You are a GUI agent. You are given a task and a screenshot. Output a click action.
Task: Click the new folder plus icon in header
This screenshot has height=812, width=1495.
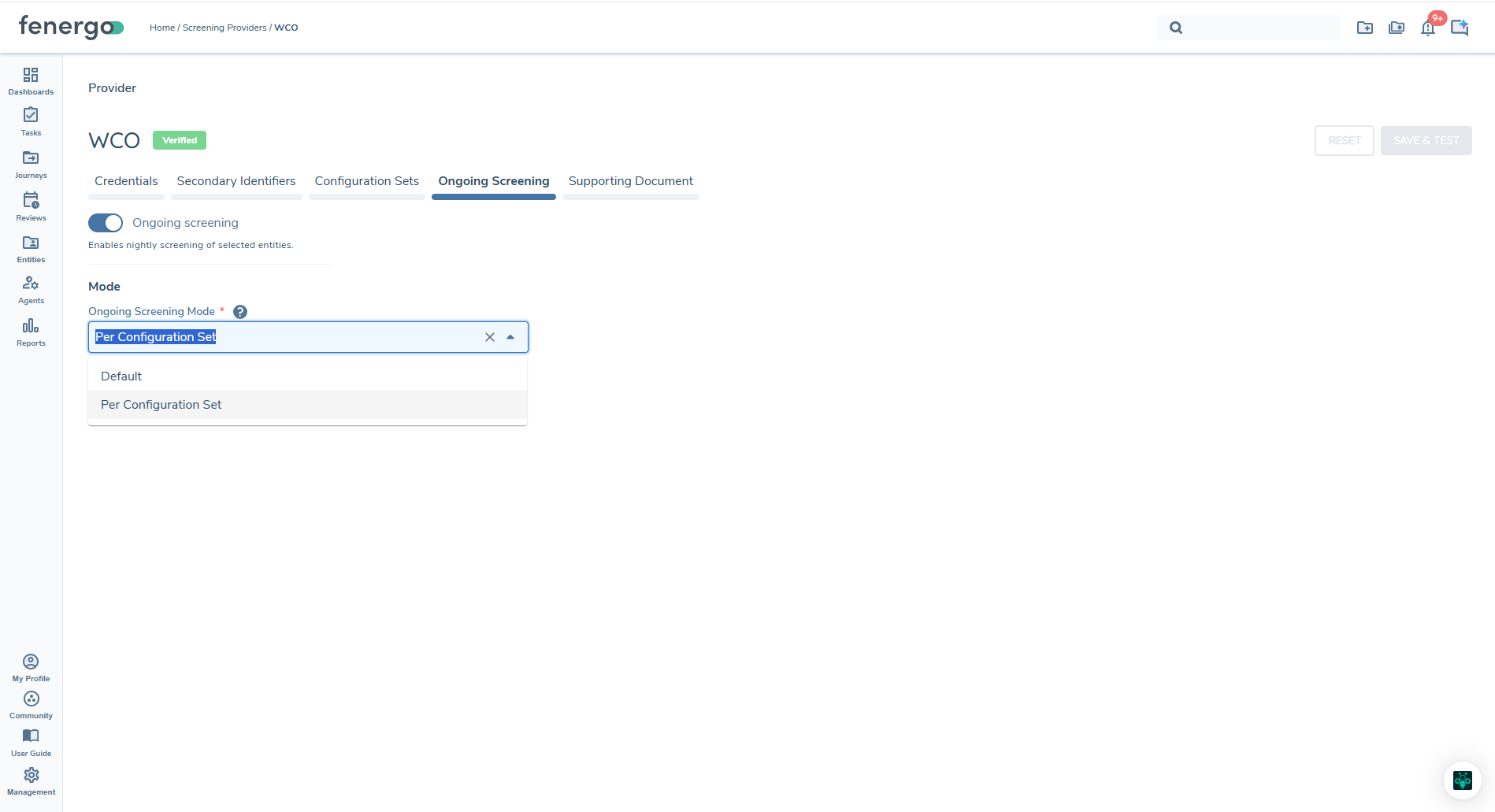[1365, 28]
